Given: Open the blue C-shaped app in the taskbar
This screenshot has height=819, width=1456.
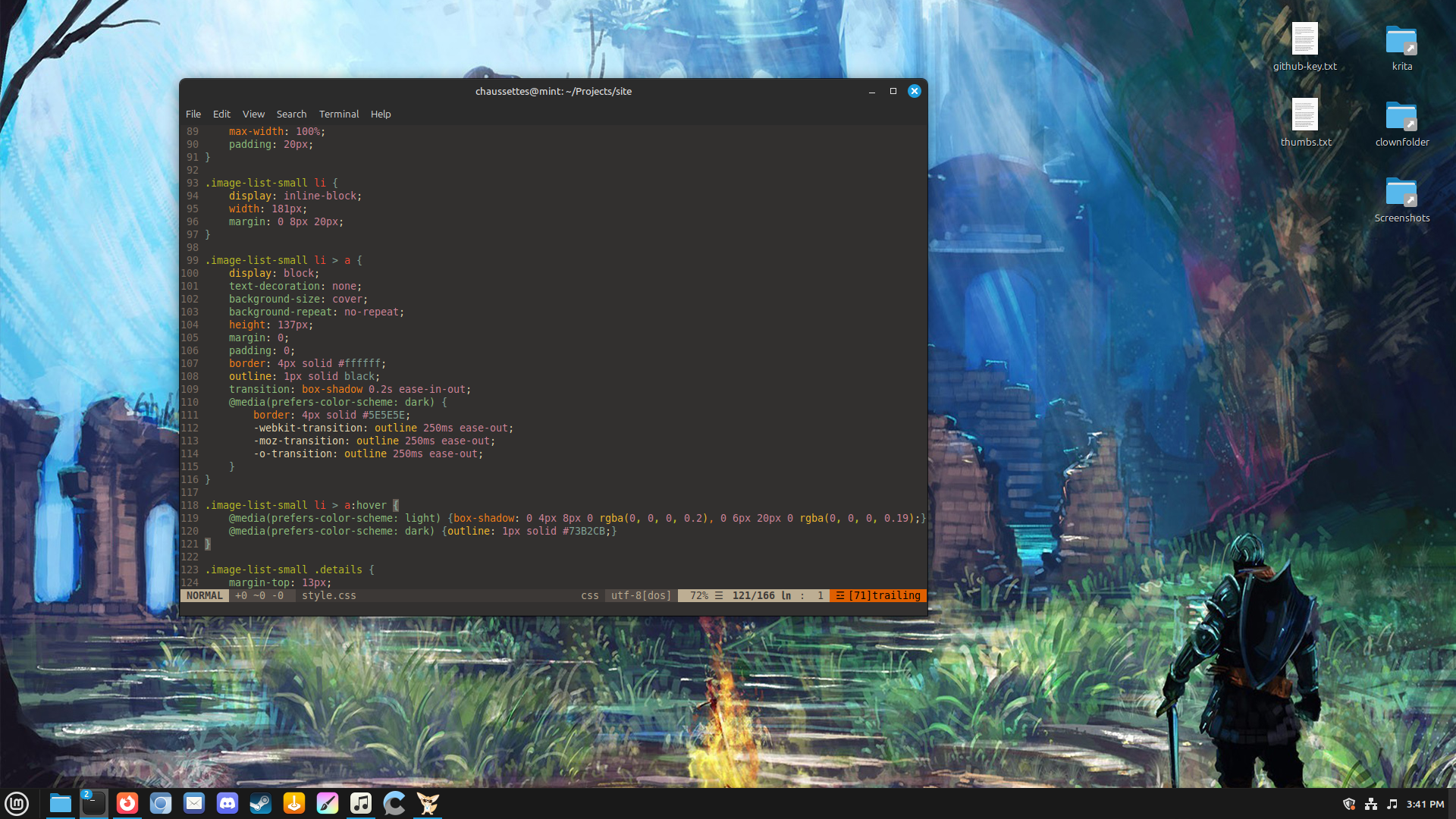Looking at the screenshot, I should pyautogui.click(x=394, y=803).
